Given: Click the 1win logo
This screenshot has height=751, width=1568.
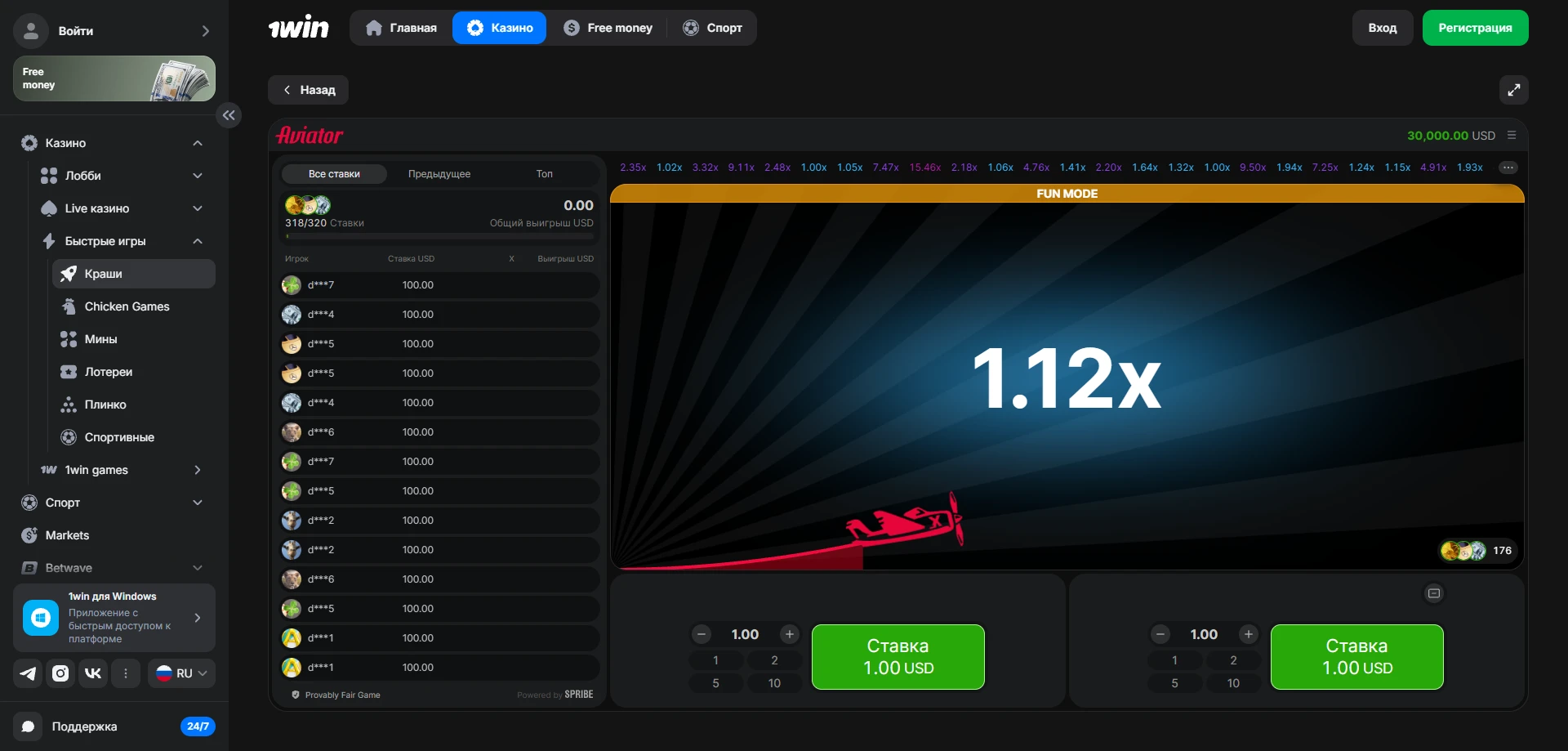Looking at the screenshot, I should tap(299, 28).
